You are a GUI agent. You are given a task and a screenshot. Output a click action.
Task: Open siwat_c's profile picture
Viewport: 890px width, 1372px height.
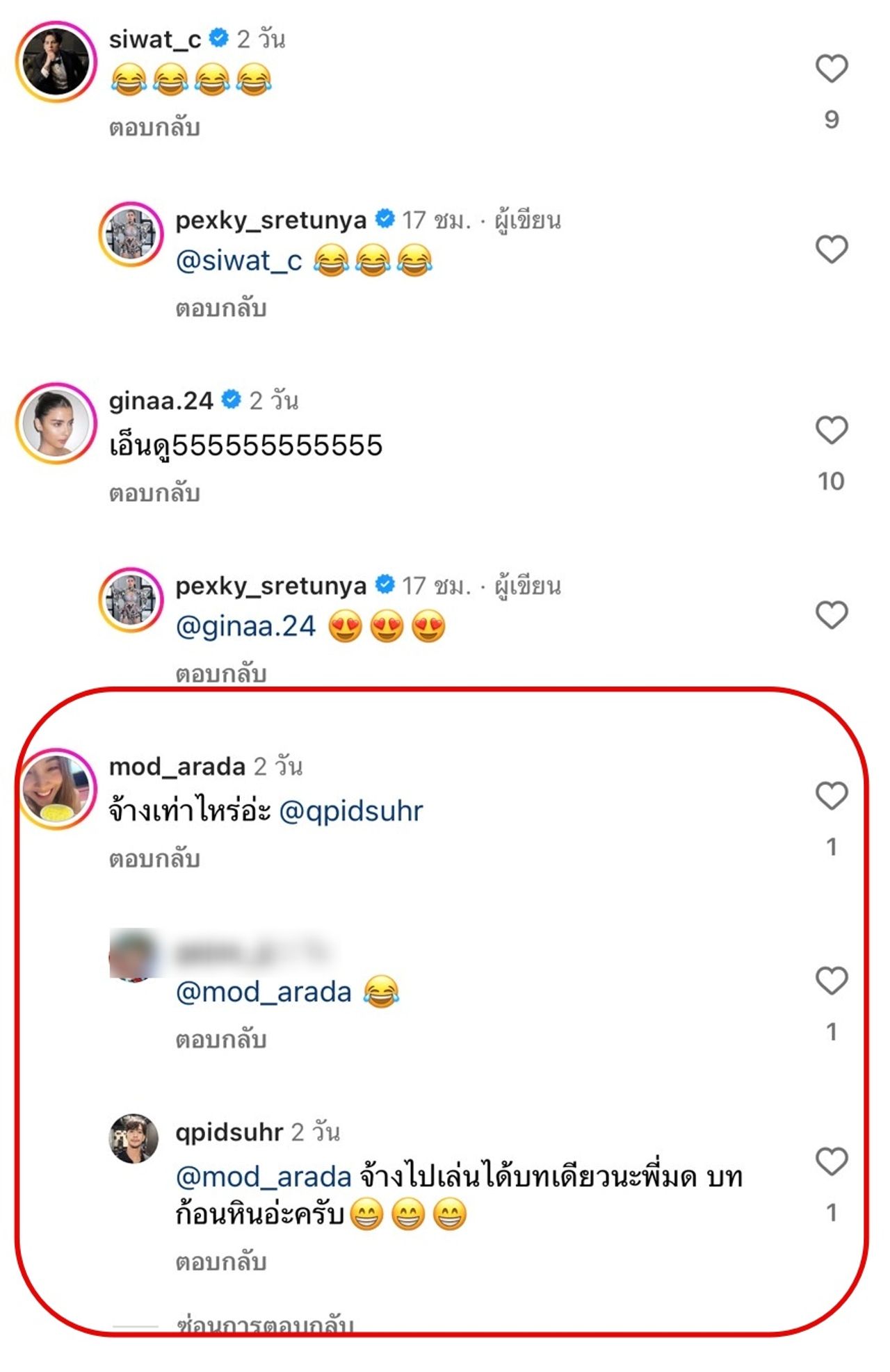(56, 61)
